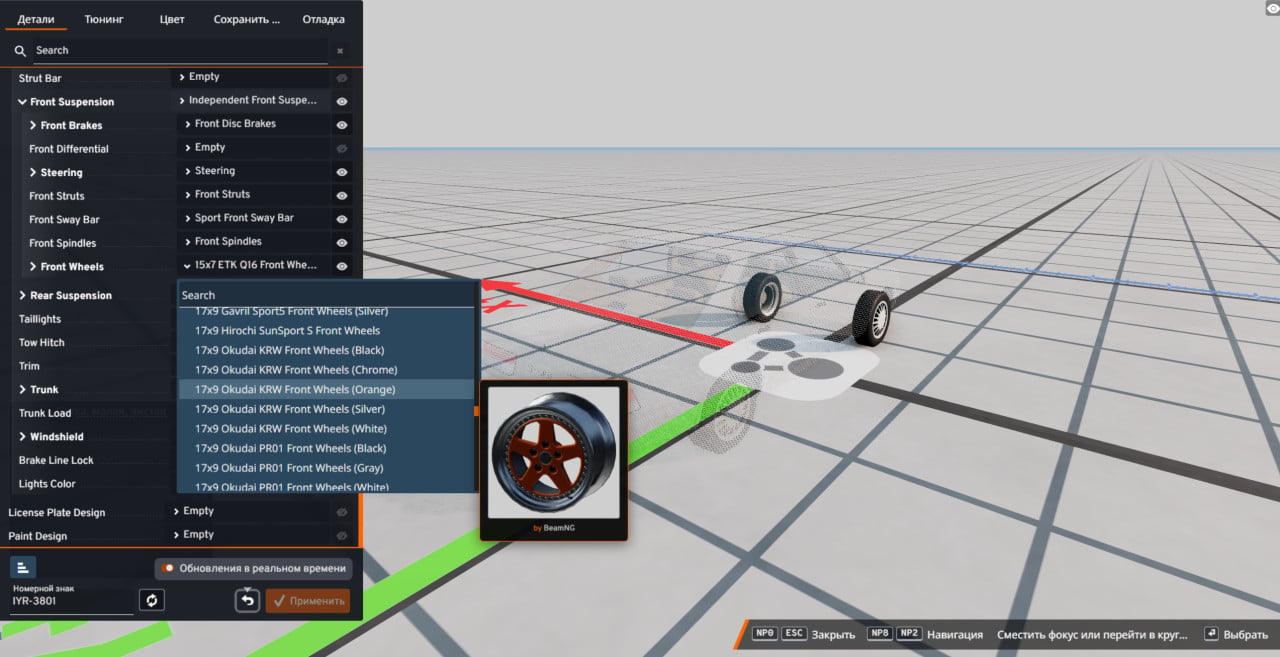Screen dimensions: 1280x657
Task: Select 17x9 Okudai PR01 Front Wheels (Black)
Action: point(326,448)
